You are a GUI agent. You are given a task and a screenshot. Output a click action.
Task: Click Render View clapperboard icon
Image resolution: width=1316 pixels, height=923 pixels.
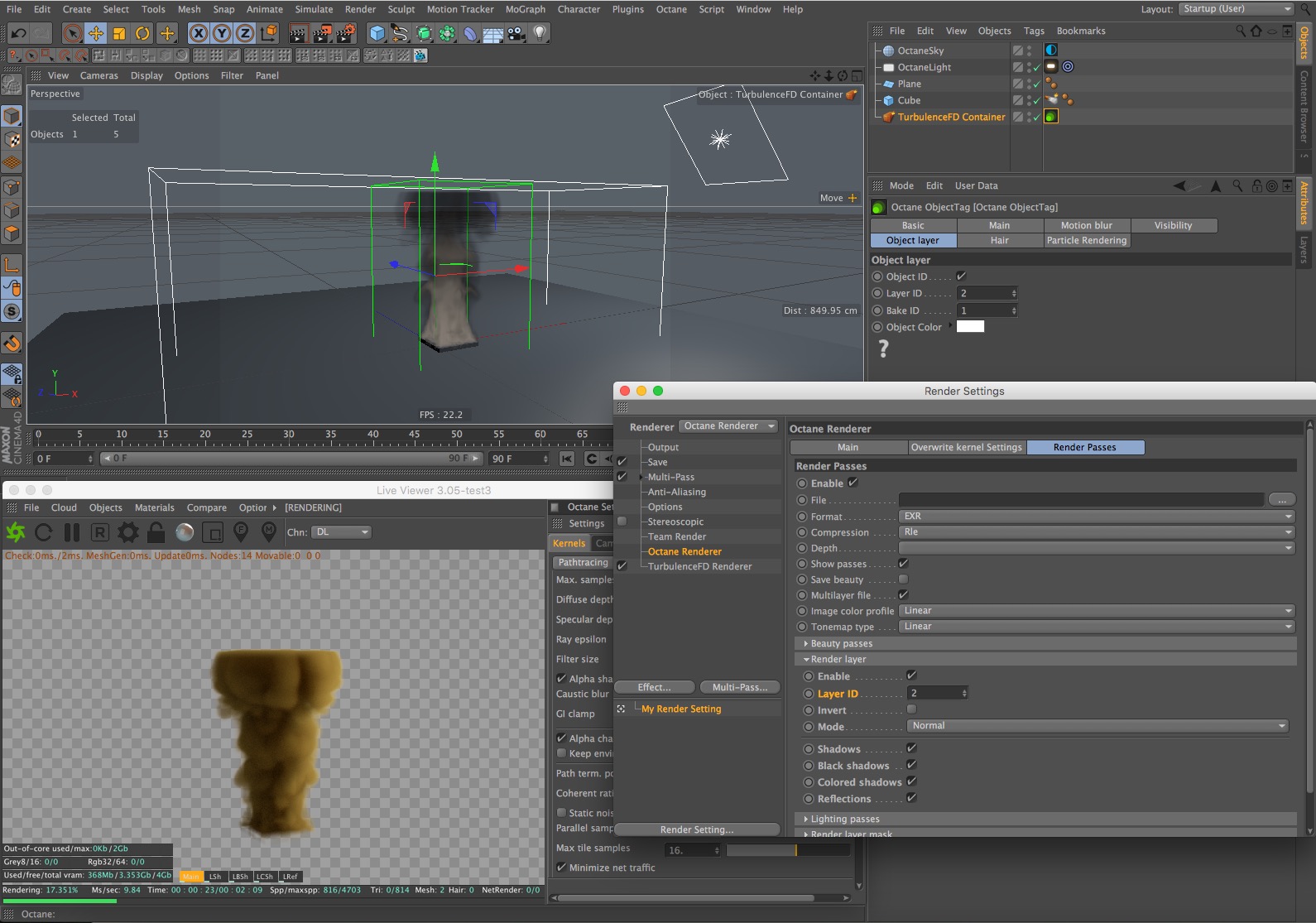point(299,33)
